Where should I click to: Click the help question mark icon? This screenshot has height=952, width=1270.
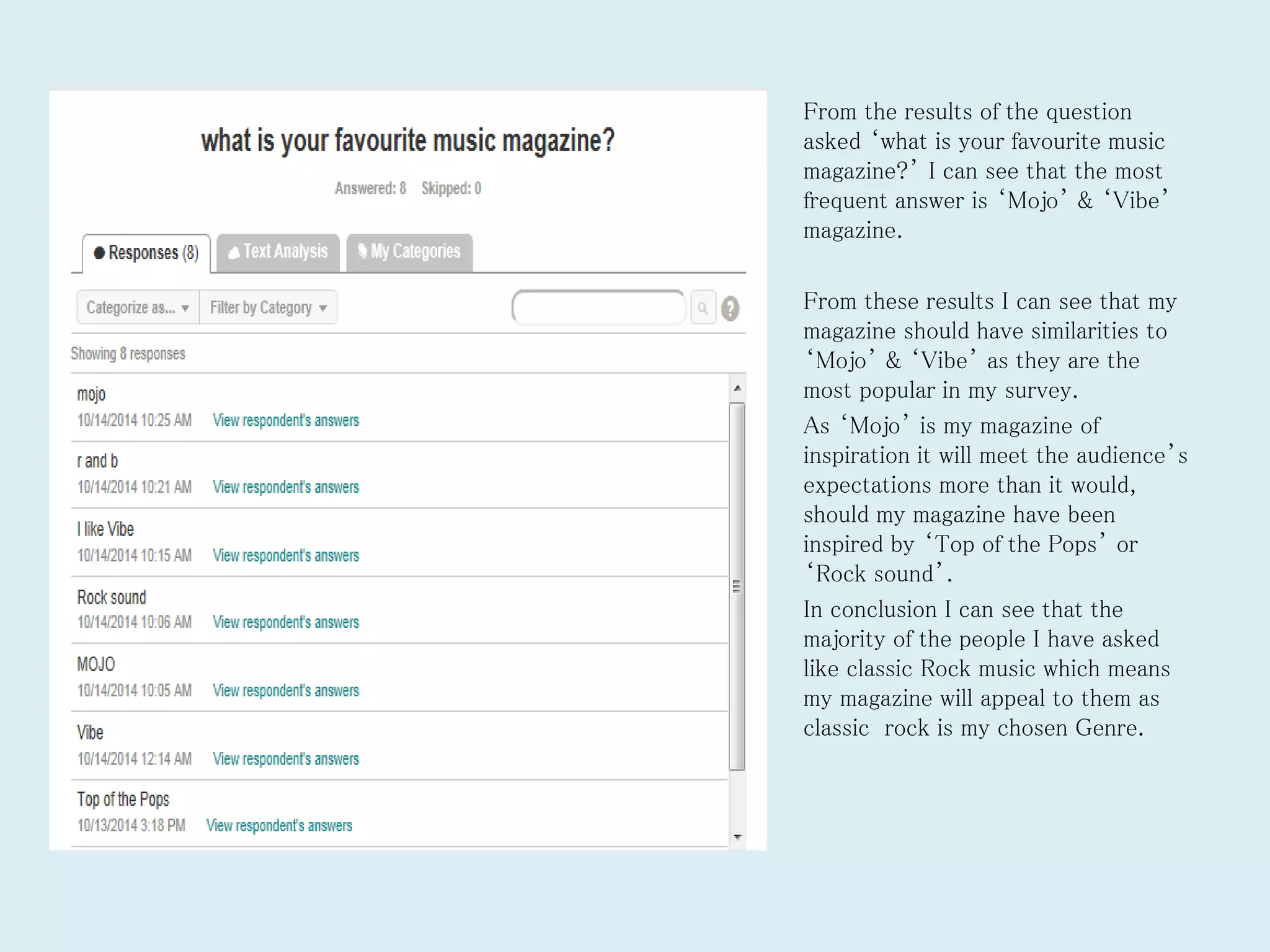(730, 309)
